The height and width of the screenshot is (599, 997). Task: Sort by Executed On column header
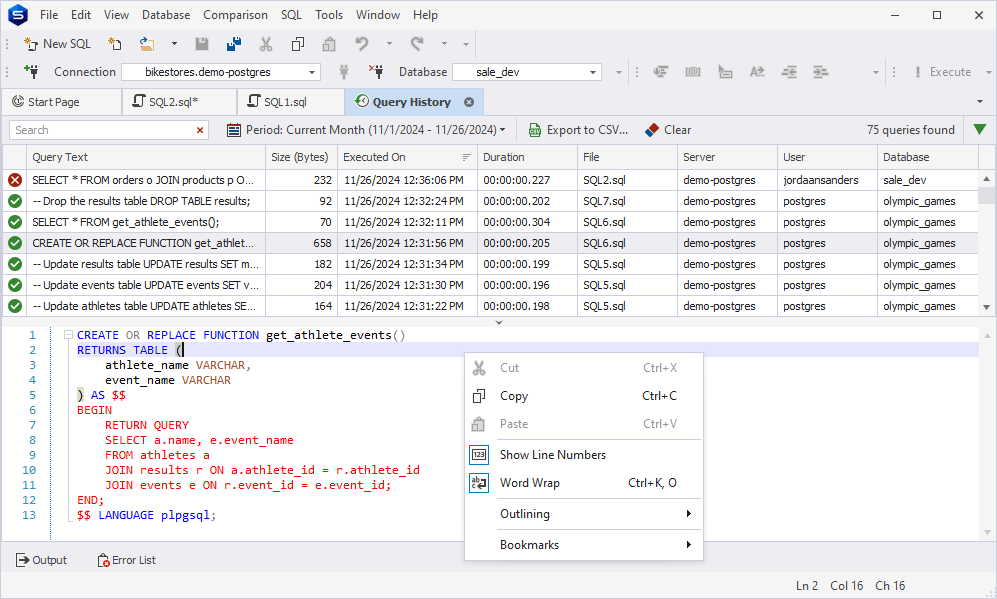tap(407, 157)
